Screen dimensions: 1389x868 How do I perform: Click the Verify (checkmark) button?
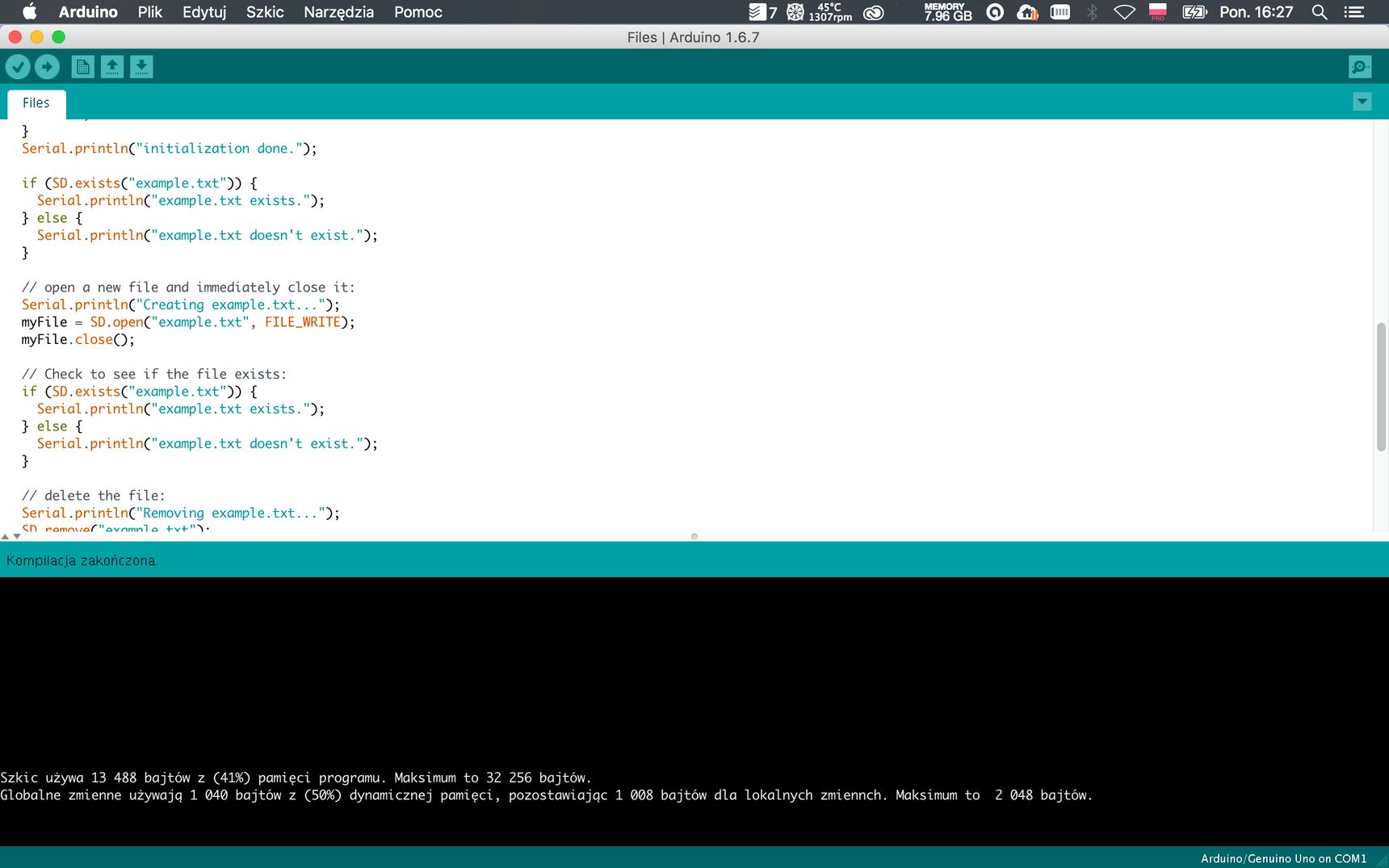(x=18, y=66)
